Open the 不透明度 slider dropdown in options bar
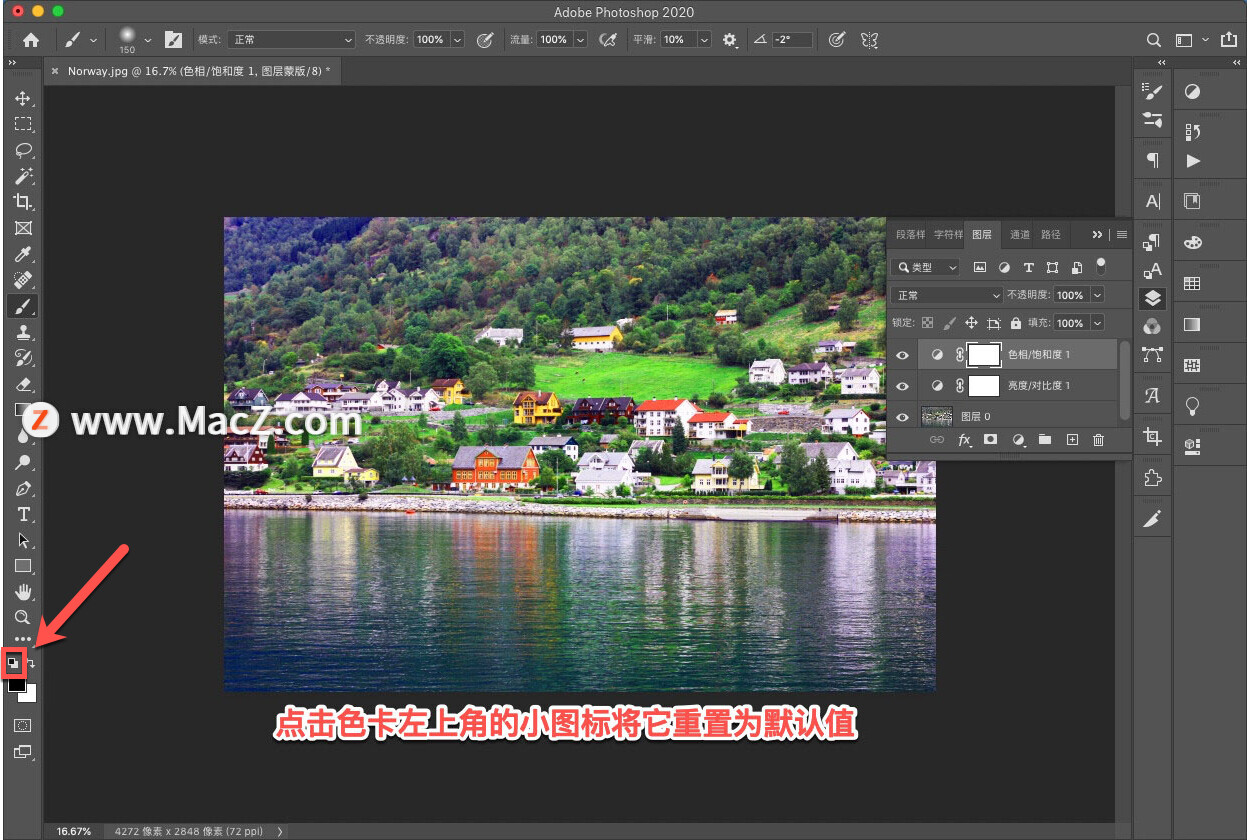Viewport: 1247px width, 840px height. [457, 40]
